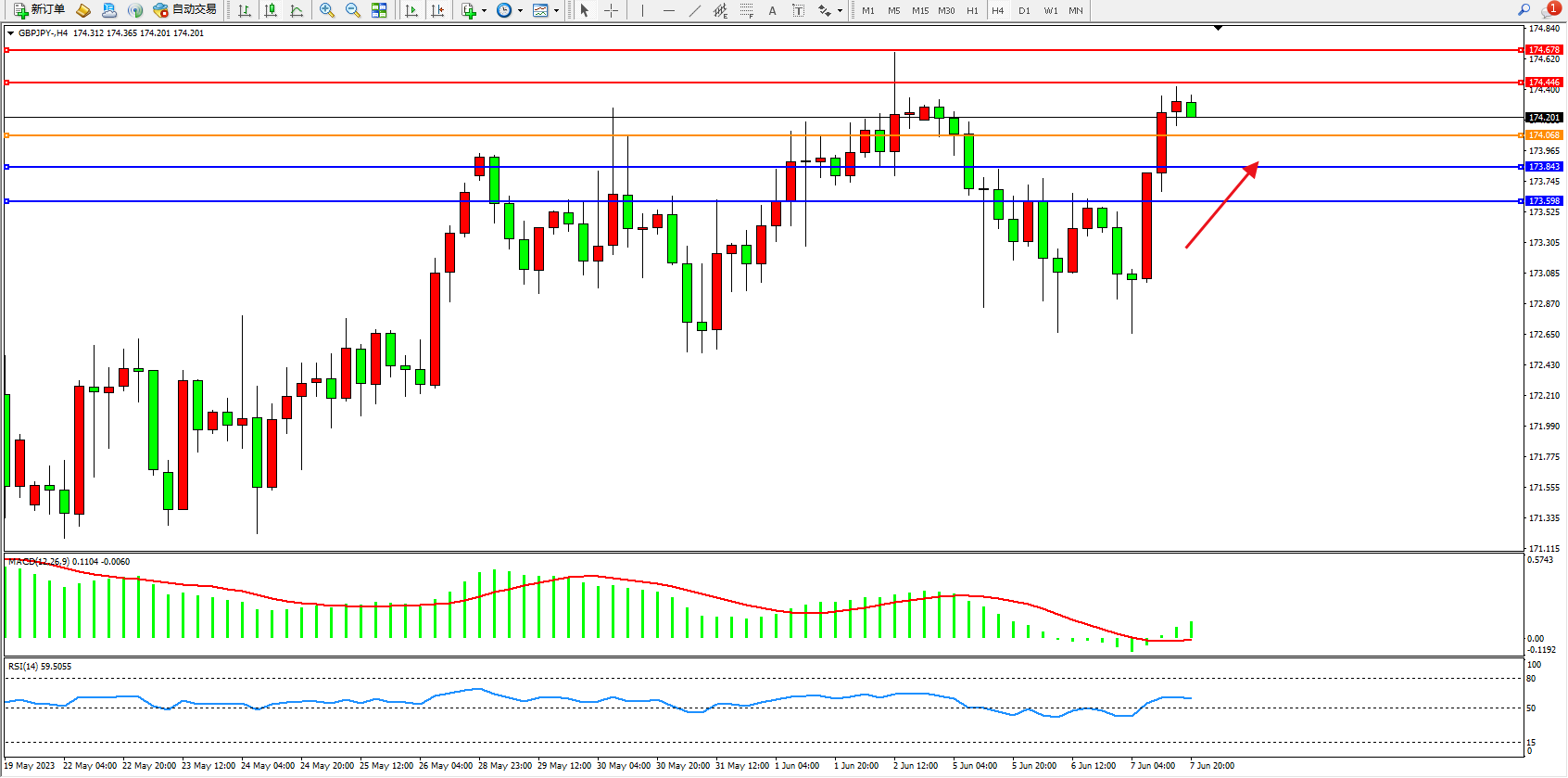The height and width of the screenshot is (778, 1568).
Task: Switch chart to line chart mode
Action: point(297,10)
